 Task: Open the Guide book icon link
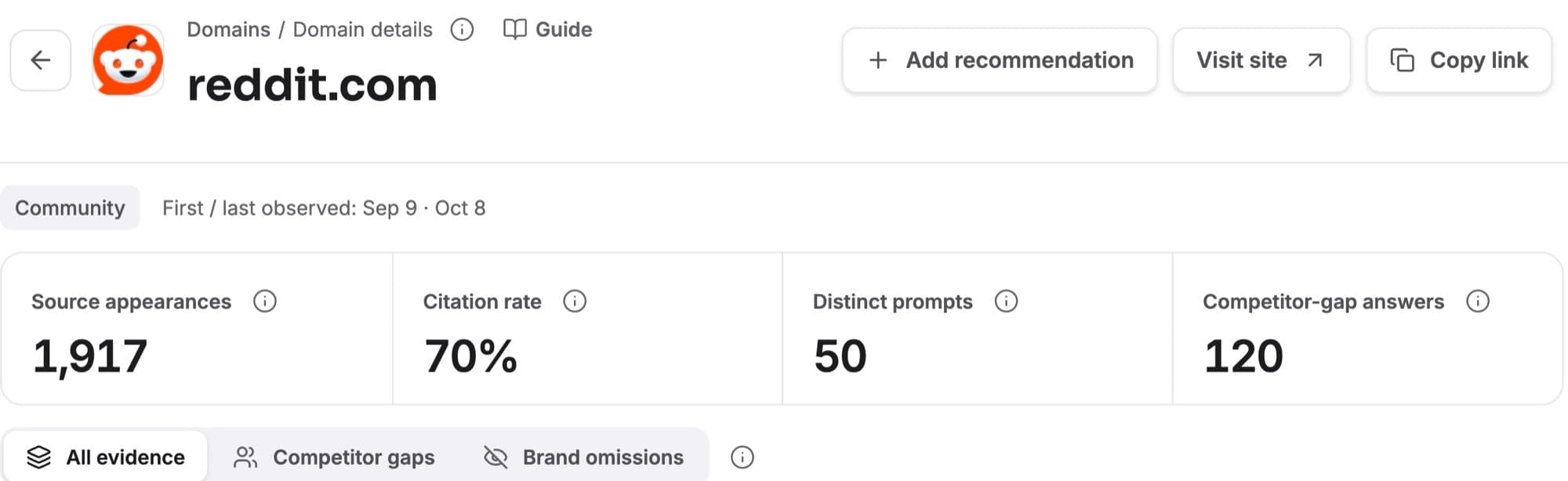547,30
